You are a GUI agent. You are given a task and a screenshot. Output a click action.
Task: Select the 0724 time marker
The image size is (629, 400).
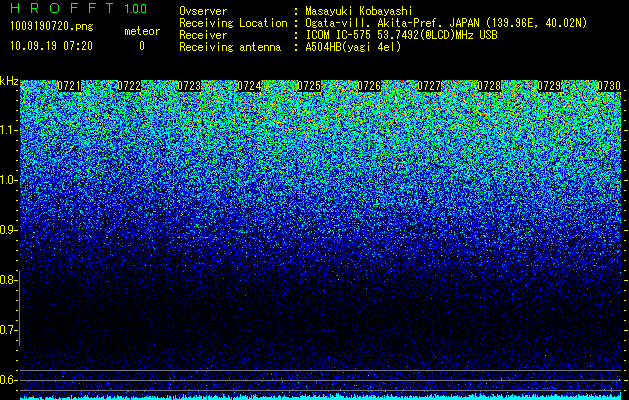pos(249,86)
